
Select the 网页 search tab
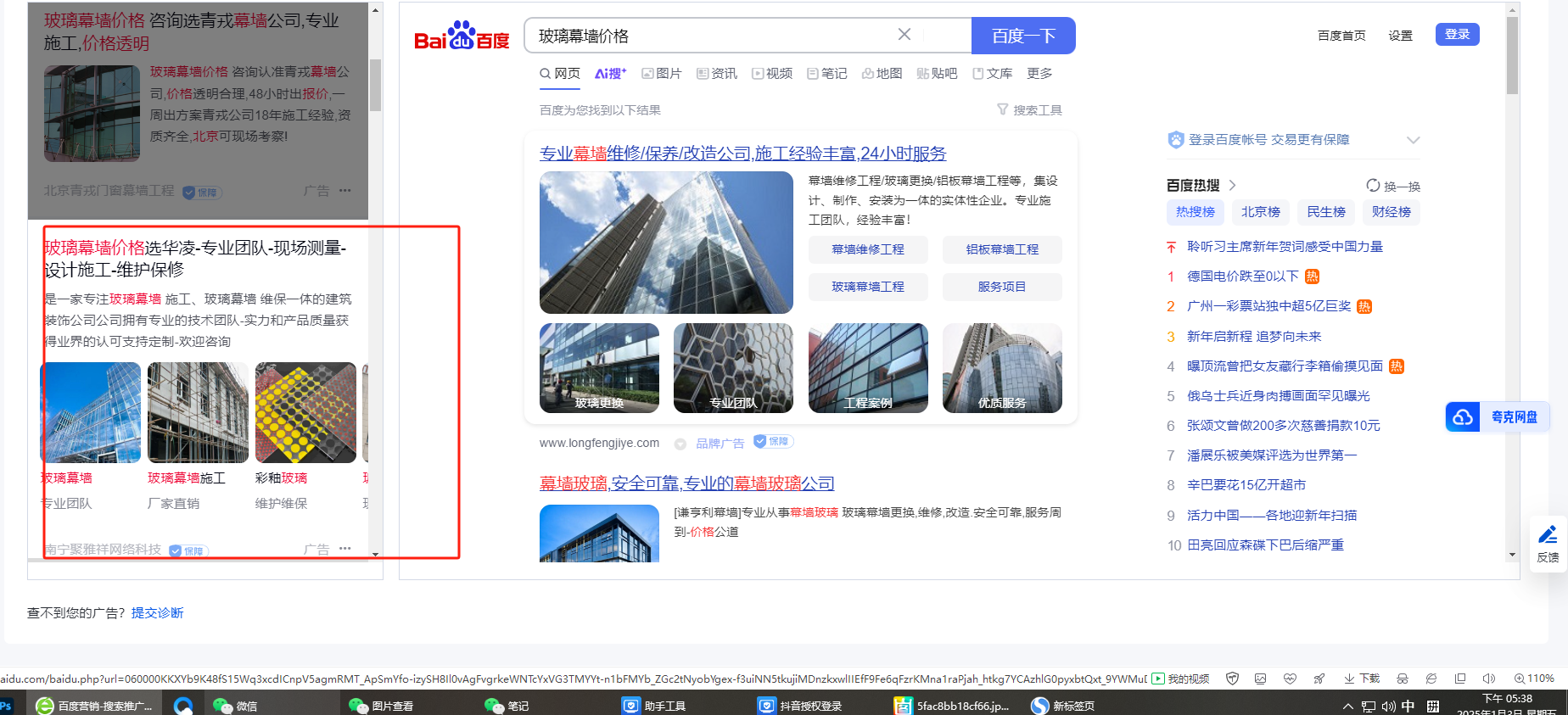coord(560,74)
